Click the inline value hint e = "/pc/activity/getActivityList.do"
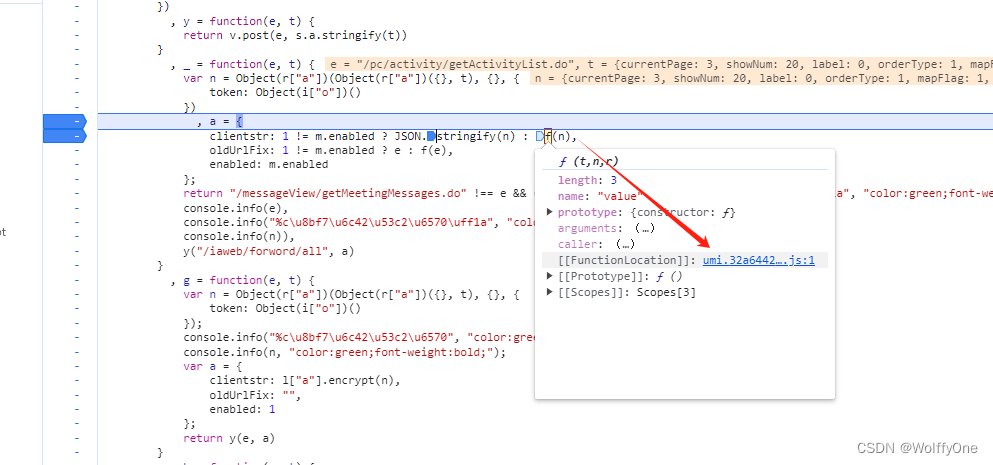The height and width of the screenshot is (465, 993). point(454,64)
